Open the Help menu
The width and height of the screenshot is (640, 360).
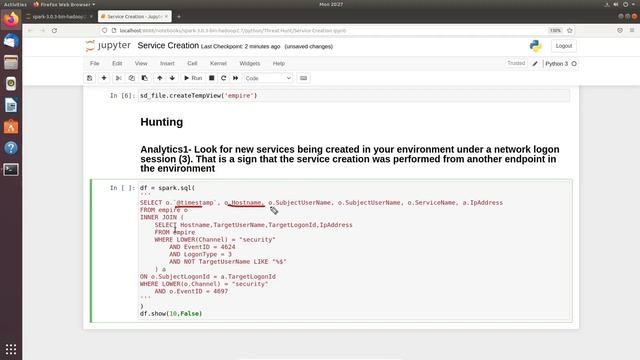pos(278,63)
